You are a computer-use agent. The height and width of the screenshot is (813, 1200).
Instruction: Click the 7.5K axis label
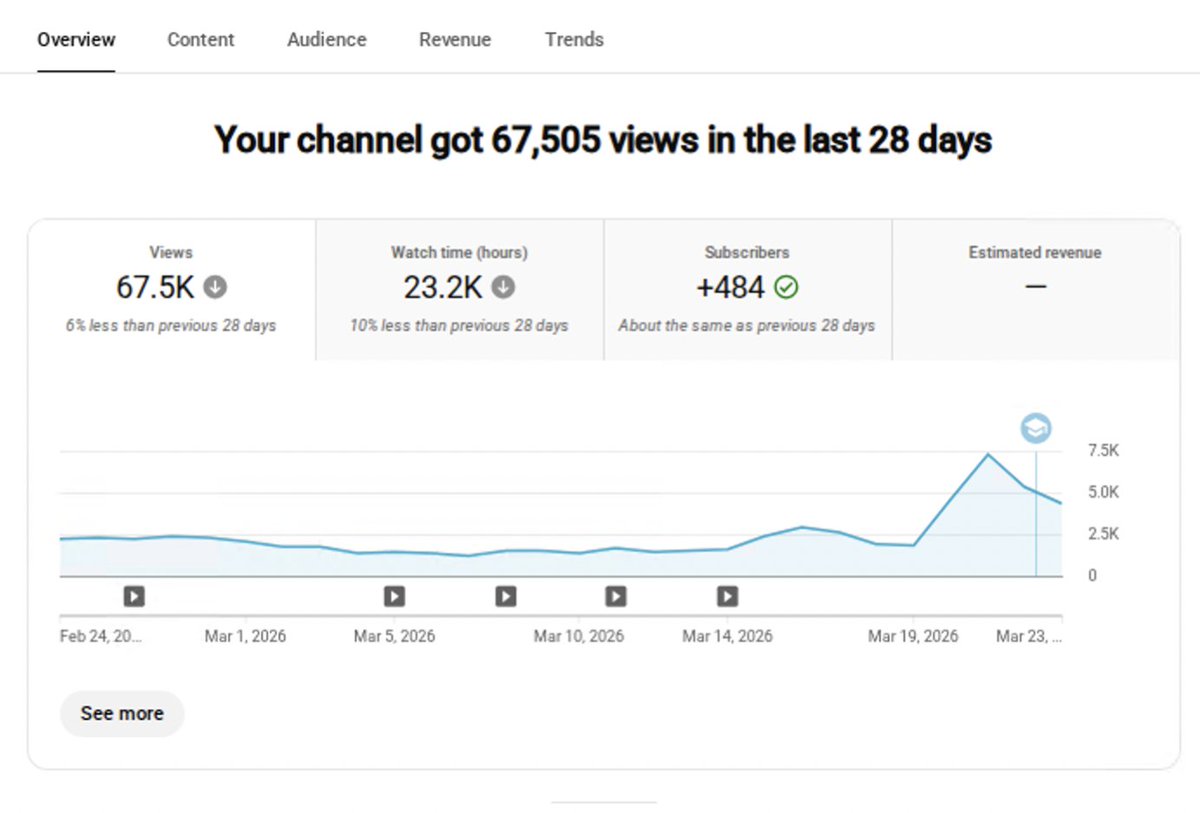(x=1103, y=451)
